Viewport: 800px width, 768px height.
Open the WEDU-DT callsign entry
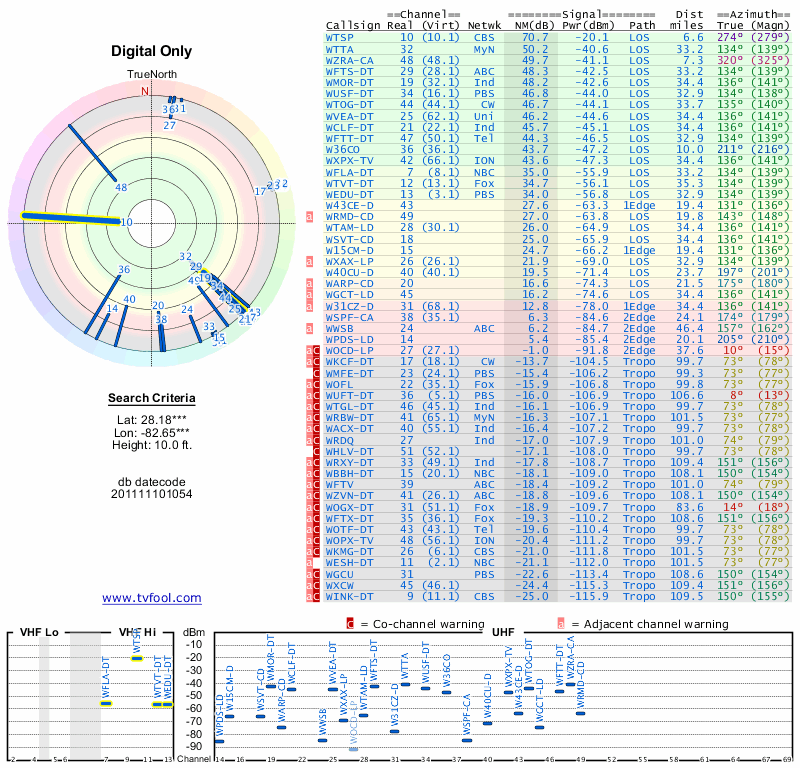tap(349, 194)
